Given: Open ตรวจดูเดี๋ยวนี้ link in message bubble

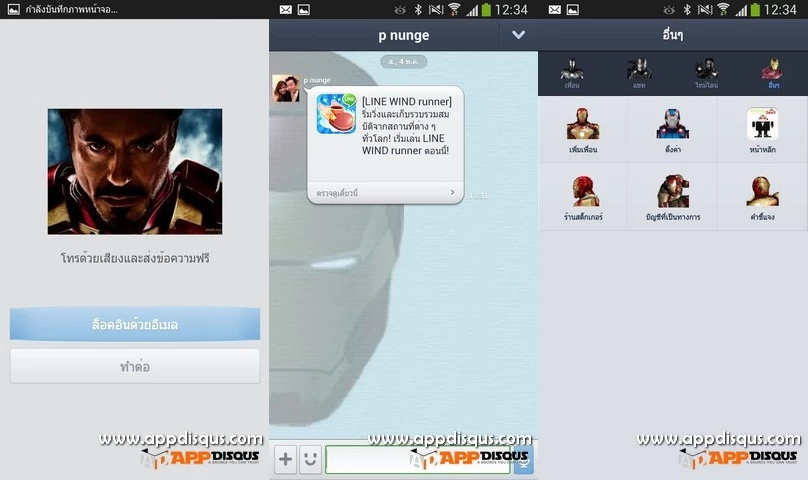Looking at the screenshot, I should 337,193.
